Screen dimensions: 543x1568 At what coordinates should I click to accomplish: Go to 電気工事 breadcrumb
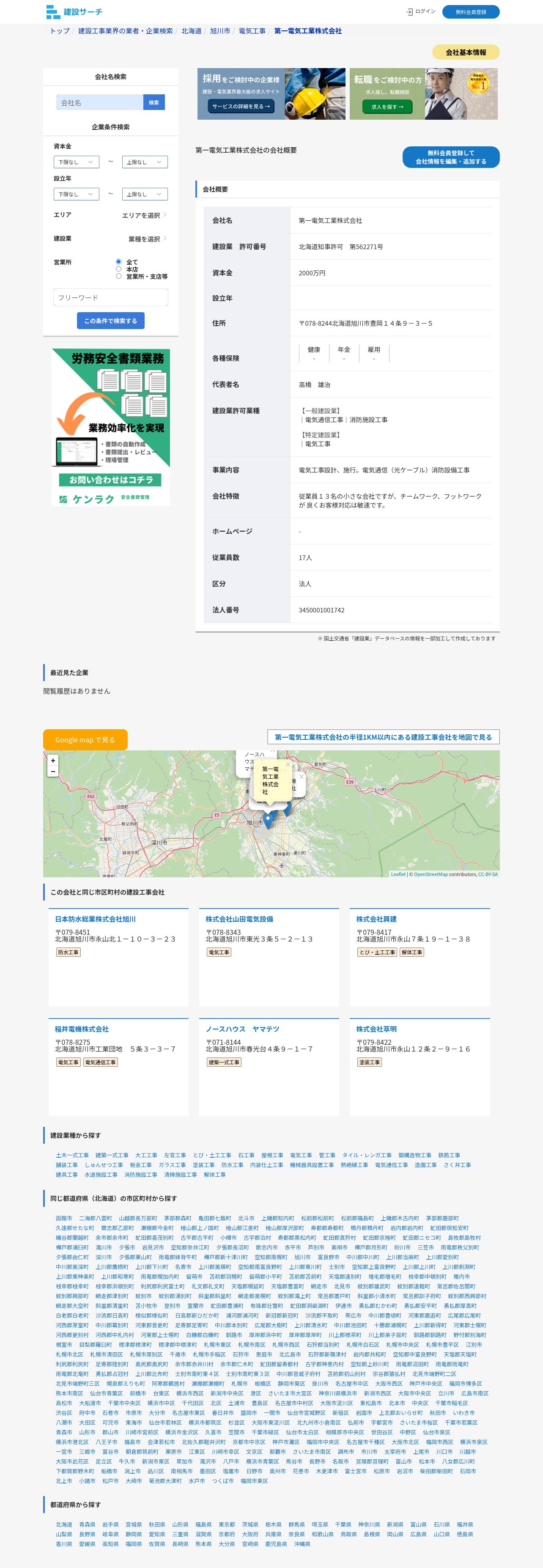252,31
